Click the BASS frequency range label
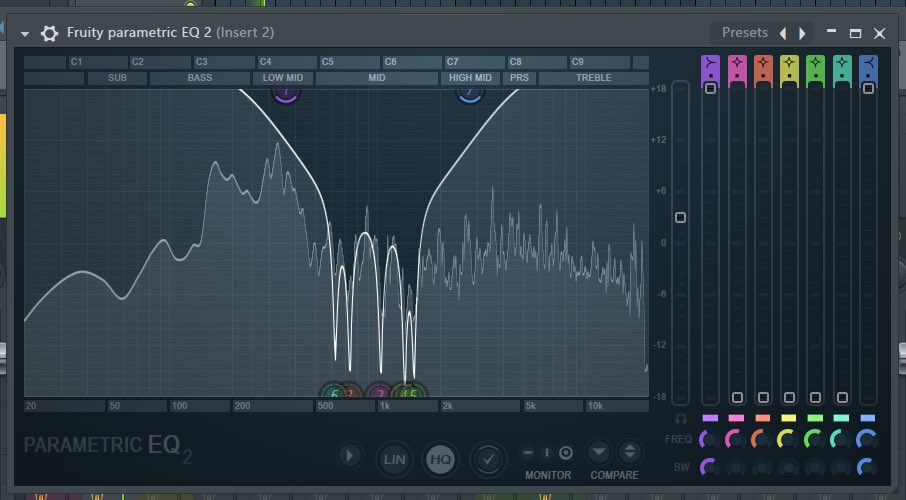The width and height of the screenshot is (906, 500). tap(200, 78)
